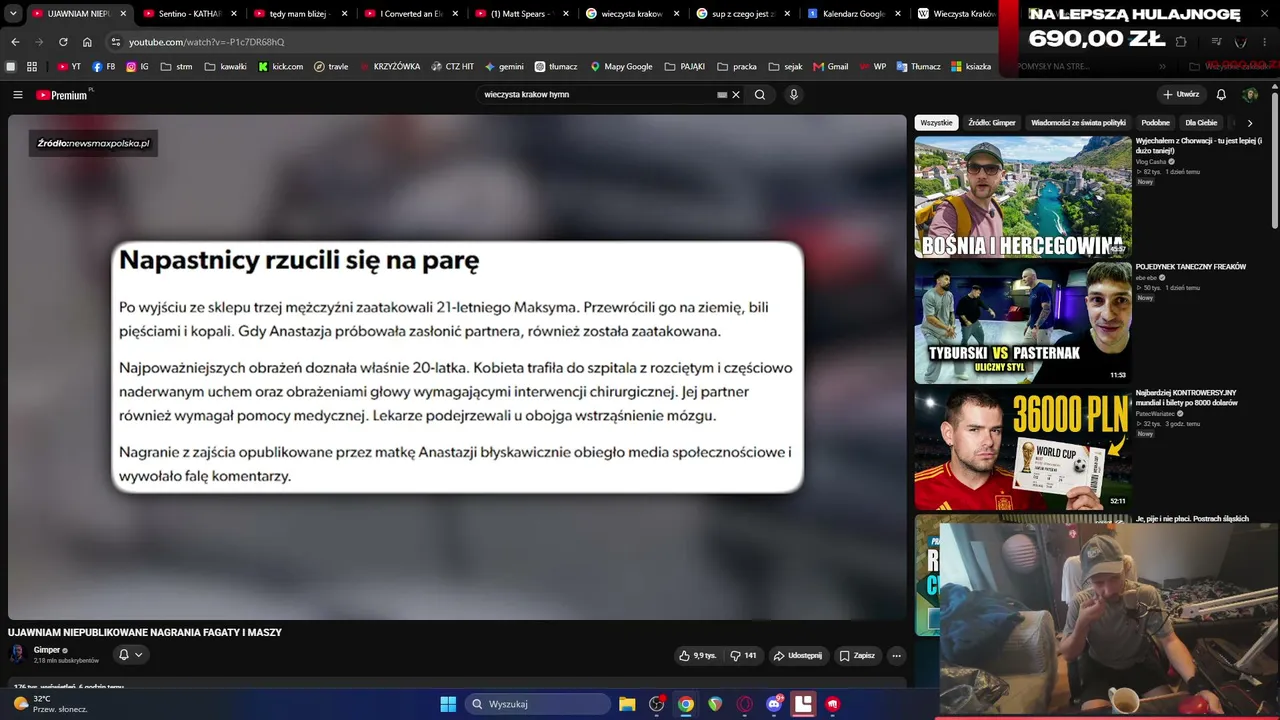This screenshot has height=720, width=1280.
Task: Open the Gimper channel avatar
Action: tap(17, 654)
